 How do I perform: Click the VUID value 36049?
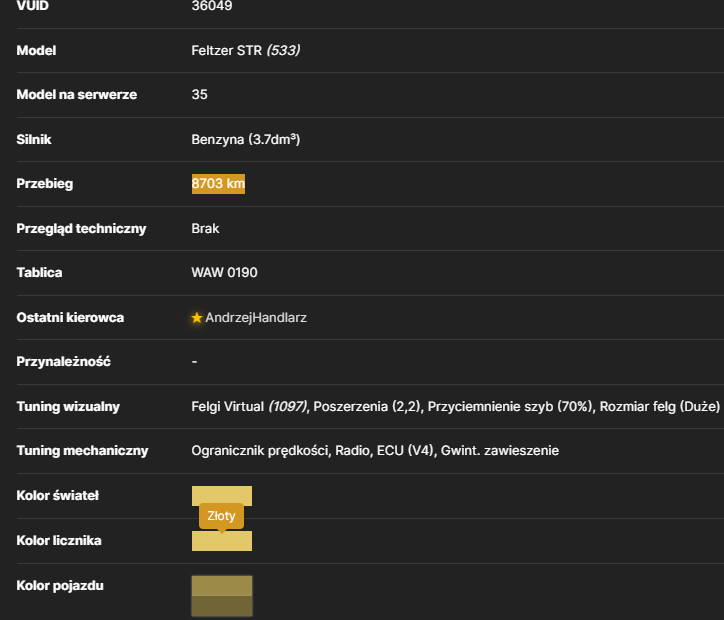211,6
